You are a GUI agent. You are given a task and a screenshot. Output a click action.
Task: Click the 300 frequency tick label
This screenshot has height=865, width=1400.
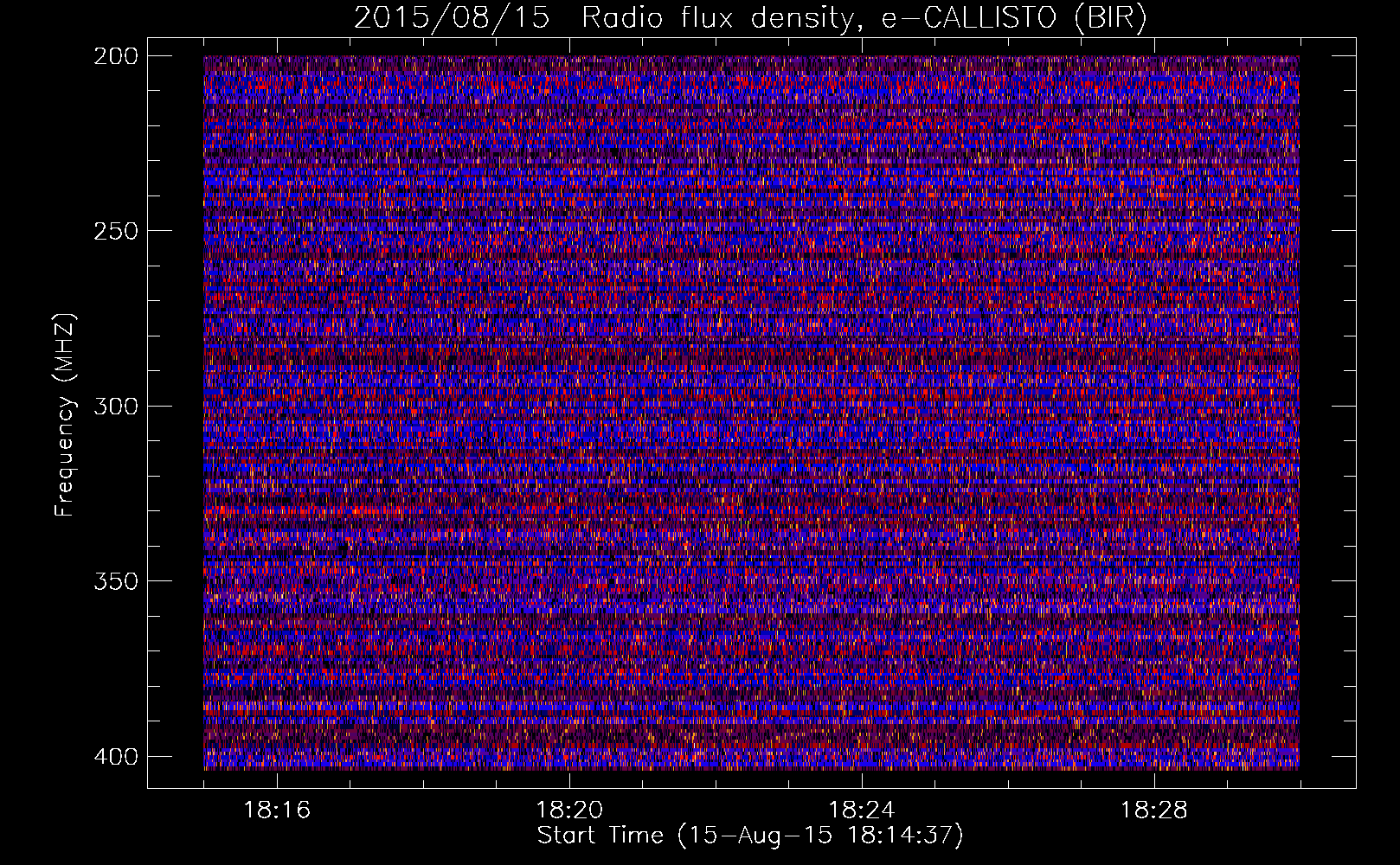(115, 406)
